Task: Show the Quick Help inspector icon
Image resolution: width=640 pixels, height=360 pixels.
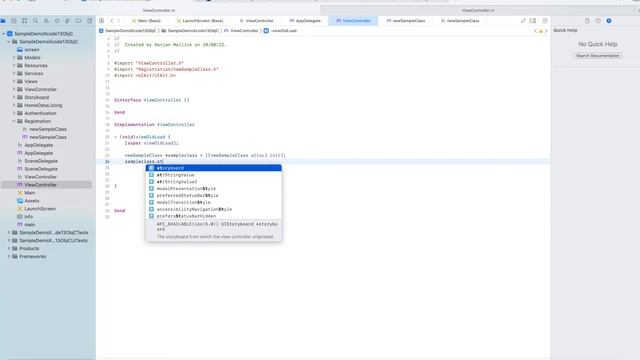Action: (609, 20)
